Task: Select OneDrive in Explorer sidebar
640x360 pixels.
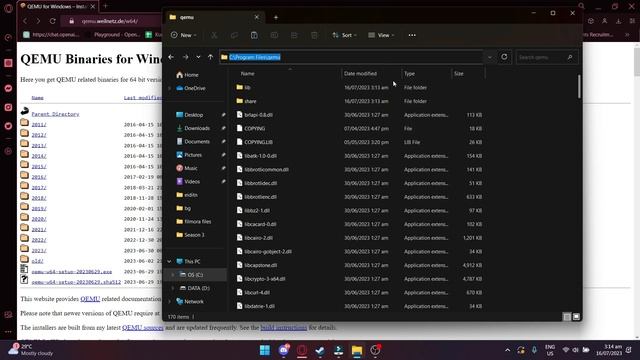Action: click(190, 88)
